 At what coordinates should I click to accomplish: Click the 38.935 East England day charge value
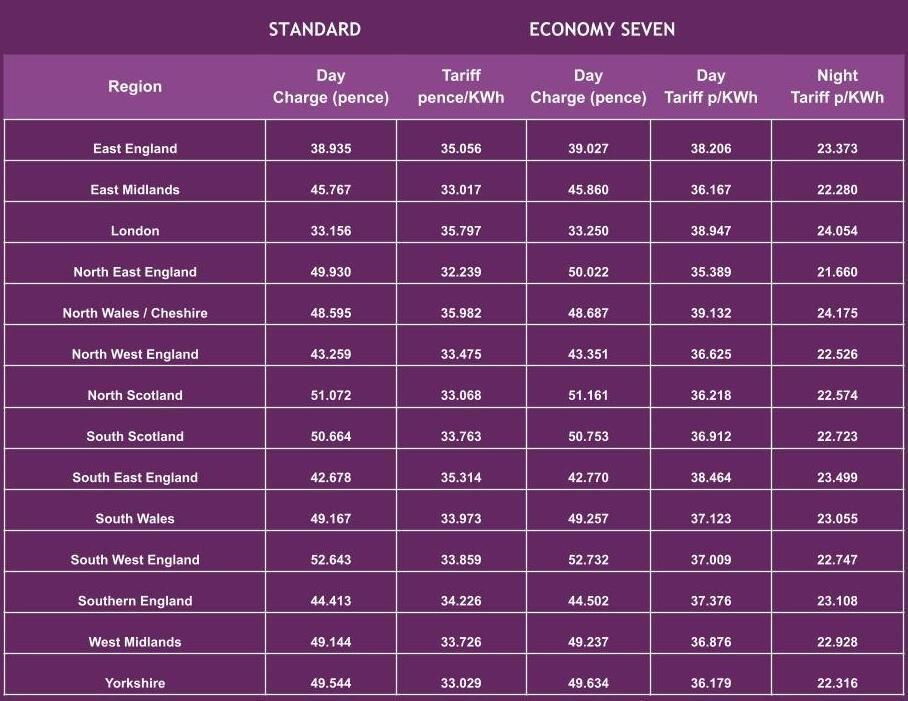(331, 149)
